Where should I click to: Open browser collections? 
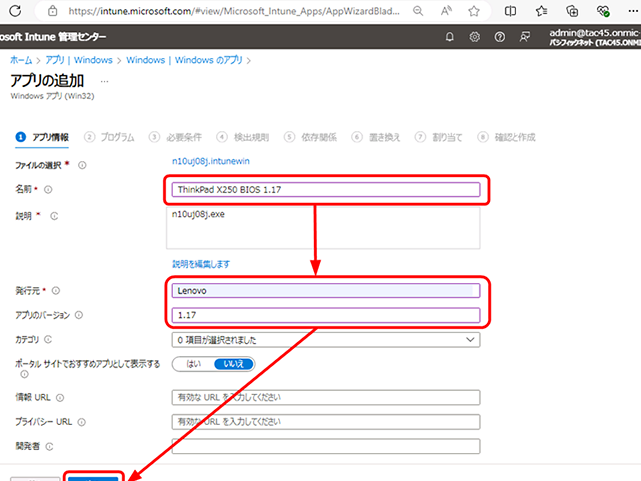pyautogui.click(x=572, y=11)
